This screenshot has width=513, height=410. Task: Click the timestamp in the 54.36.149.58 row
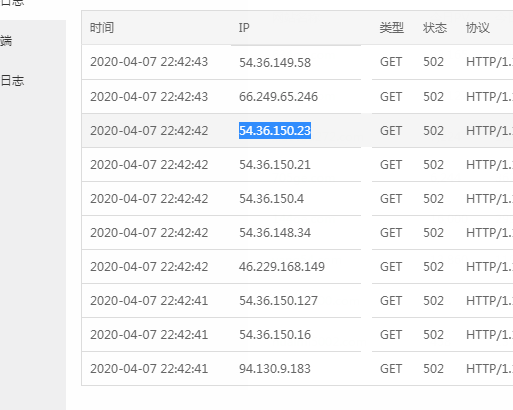149,62
